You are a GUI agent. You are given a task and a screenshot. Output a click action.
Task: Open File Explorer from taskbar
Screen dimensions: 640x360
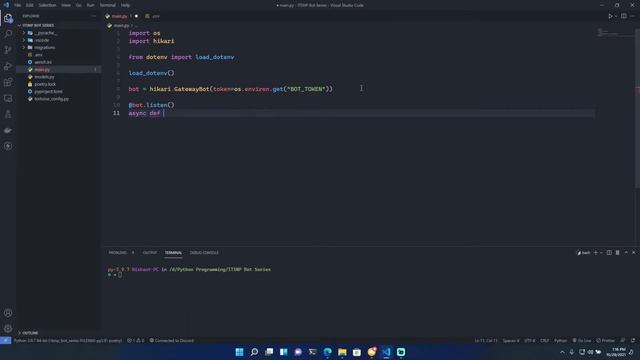point(342,352)
